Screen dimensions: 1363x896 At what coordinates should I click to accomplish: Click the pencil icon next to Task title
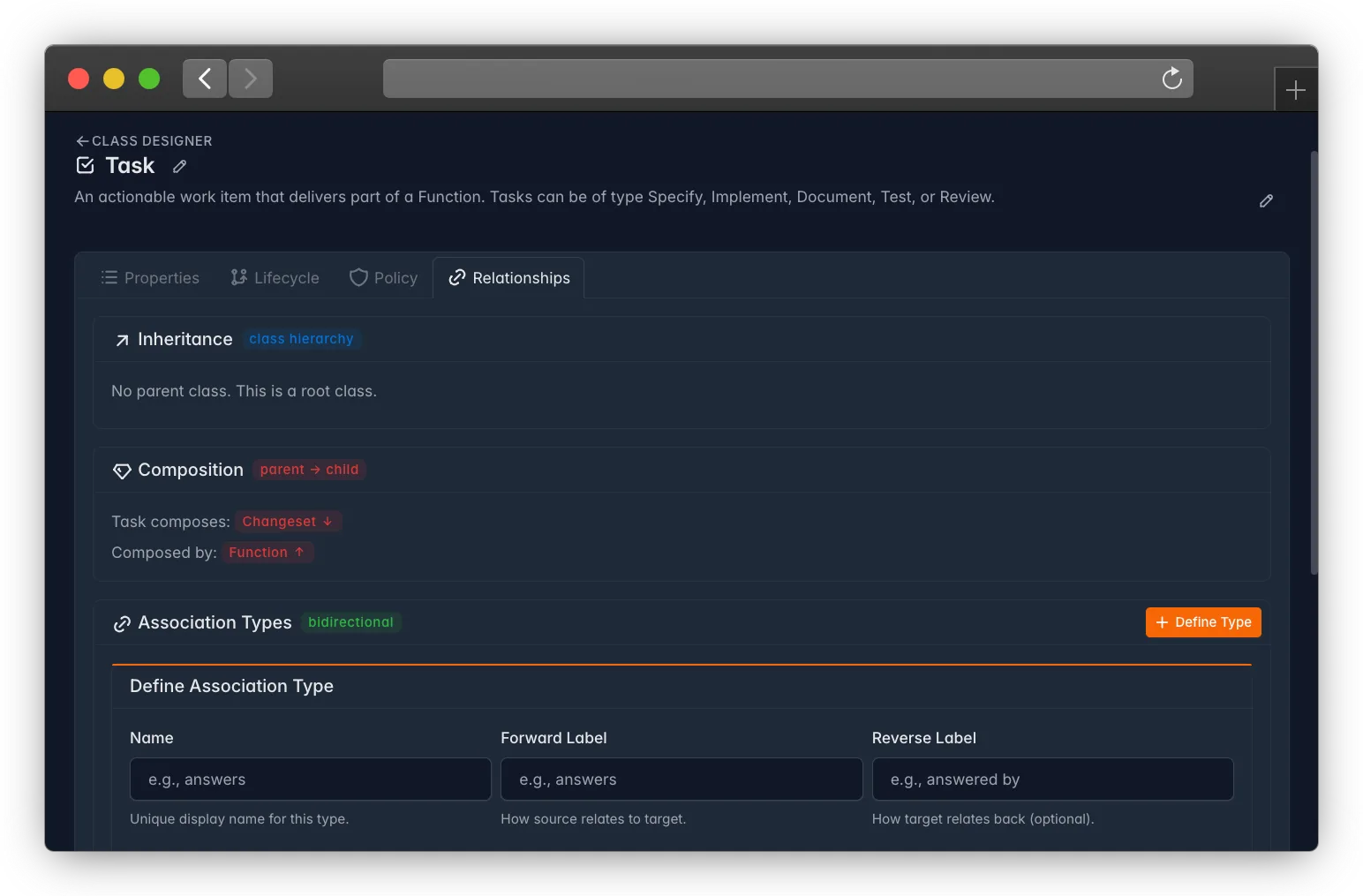coord(179,166)
